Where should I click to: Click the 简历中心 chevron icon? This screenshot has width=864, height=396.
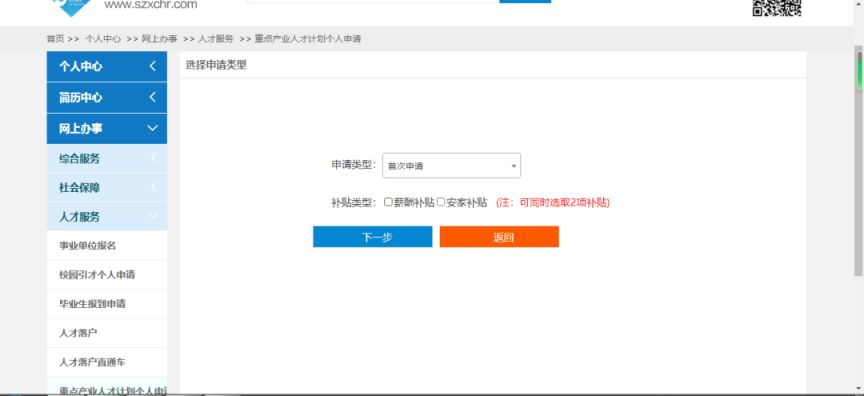(x=153, y=97)
